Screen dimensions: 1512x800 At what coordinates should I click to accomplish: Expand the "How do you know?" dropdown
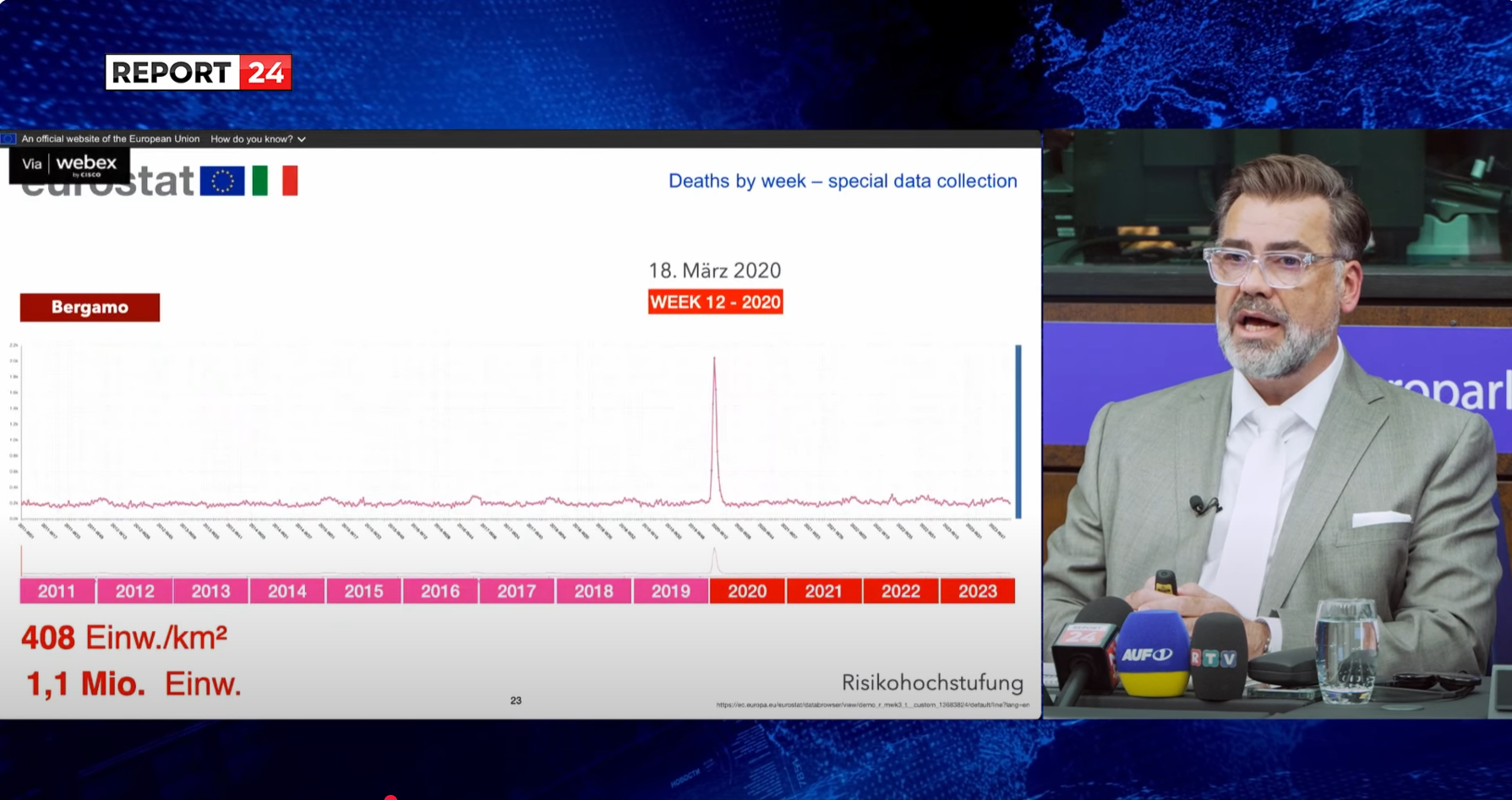(258, 139)
